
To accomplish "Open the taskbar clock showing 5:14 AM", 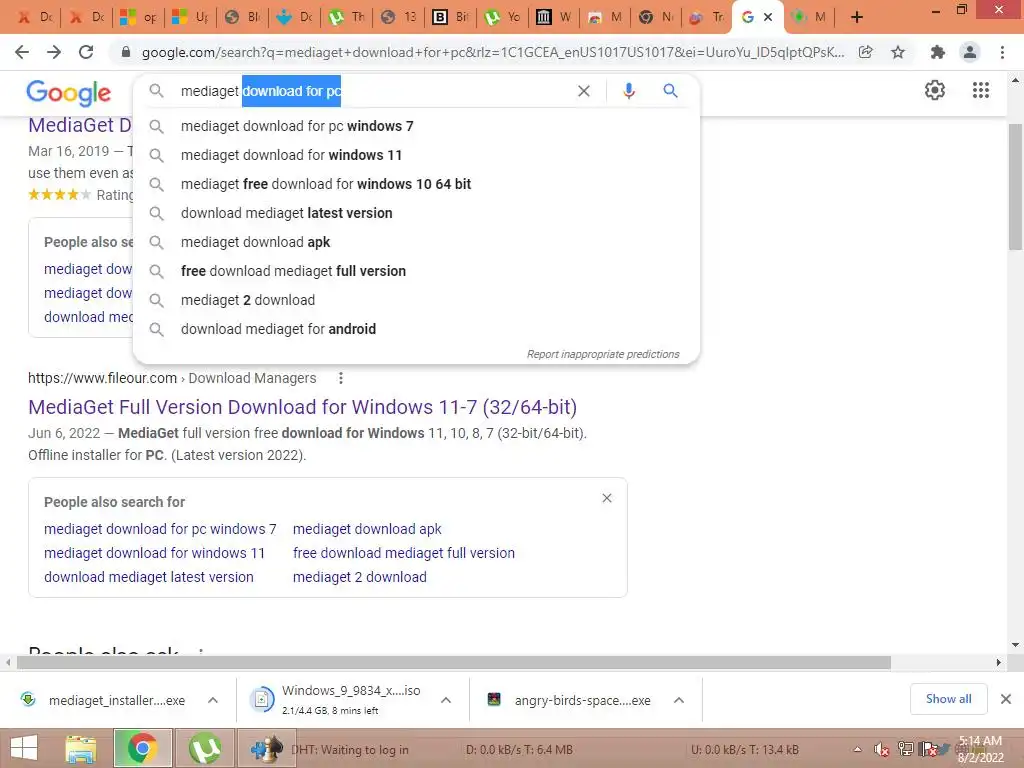I will pos(980,749).
